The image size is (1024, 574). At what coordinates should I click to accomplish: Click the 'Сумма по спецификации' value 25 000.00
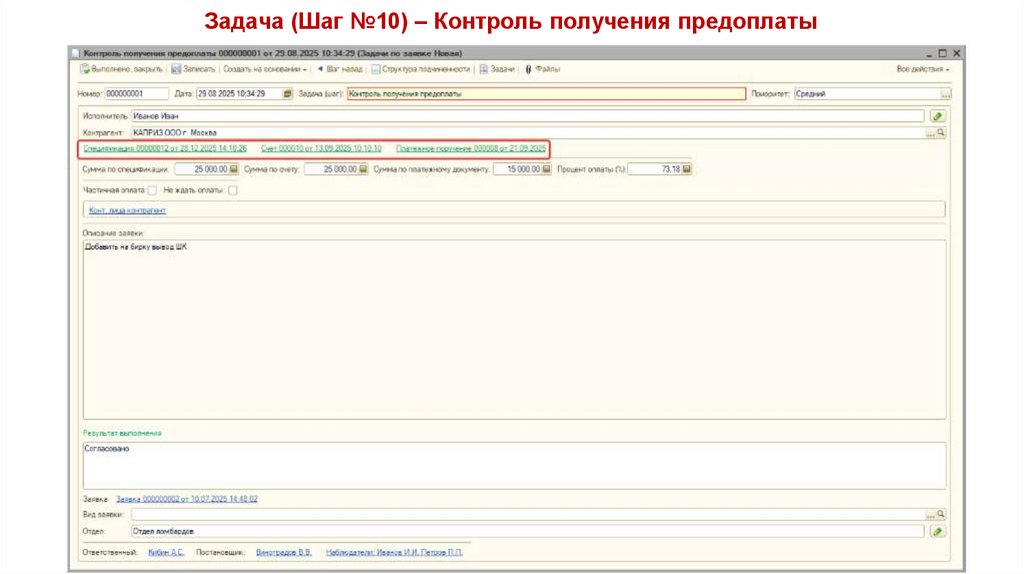(201, 169)
